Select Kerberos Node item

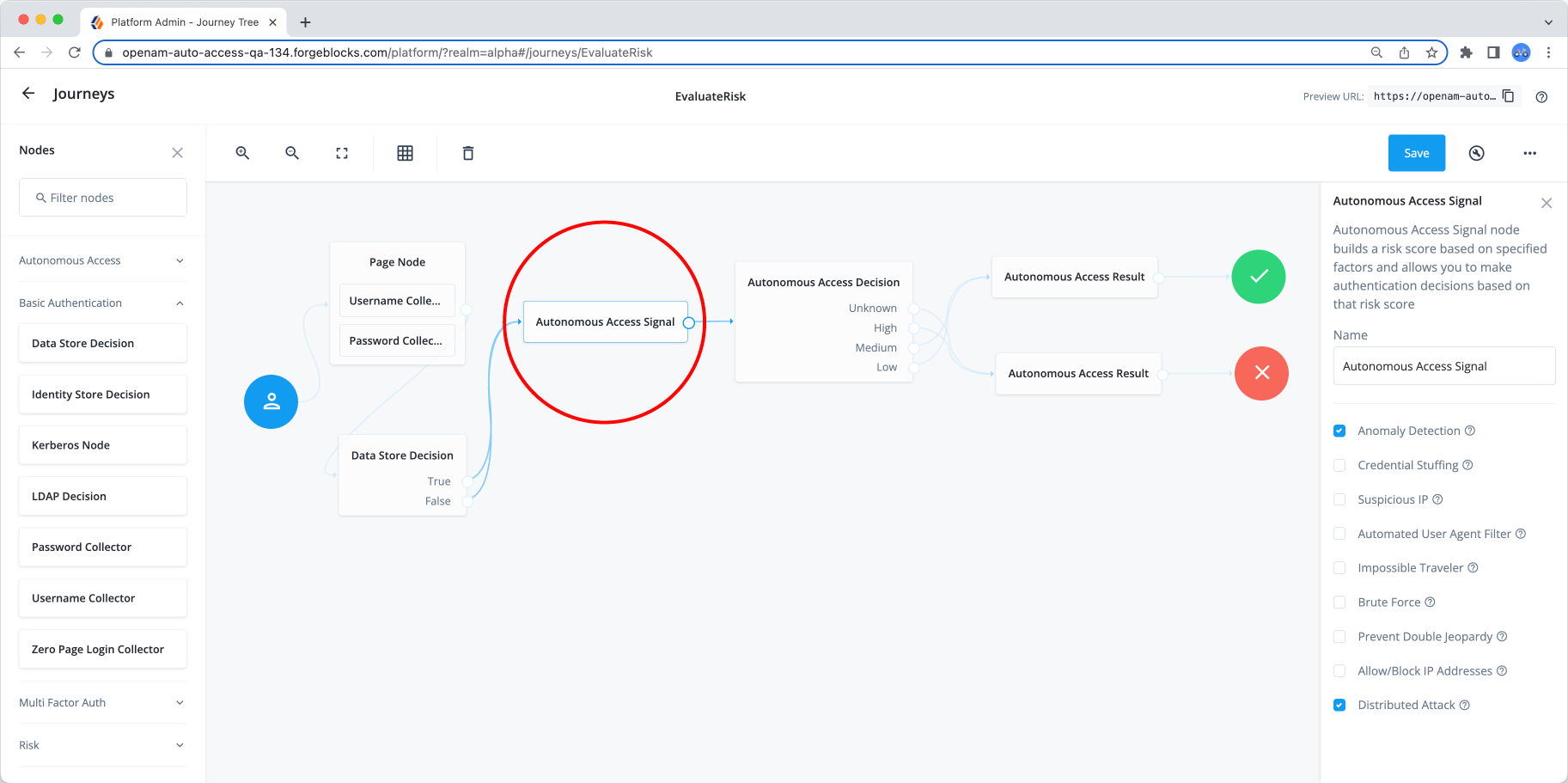(x=103, y=445)
